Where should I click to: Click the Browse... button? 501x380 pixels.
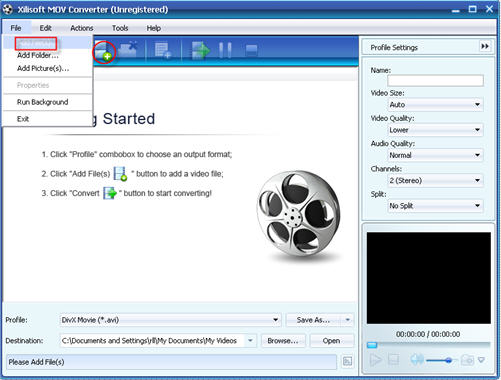[283, 341]
